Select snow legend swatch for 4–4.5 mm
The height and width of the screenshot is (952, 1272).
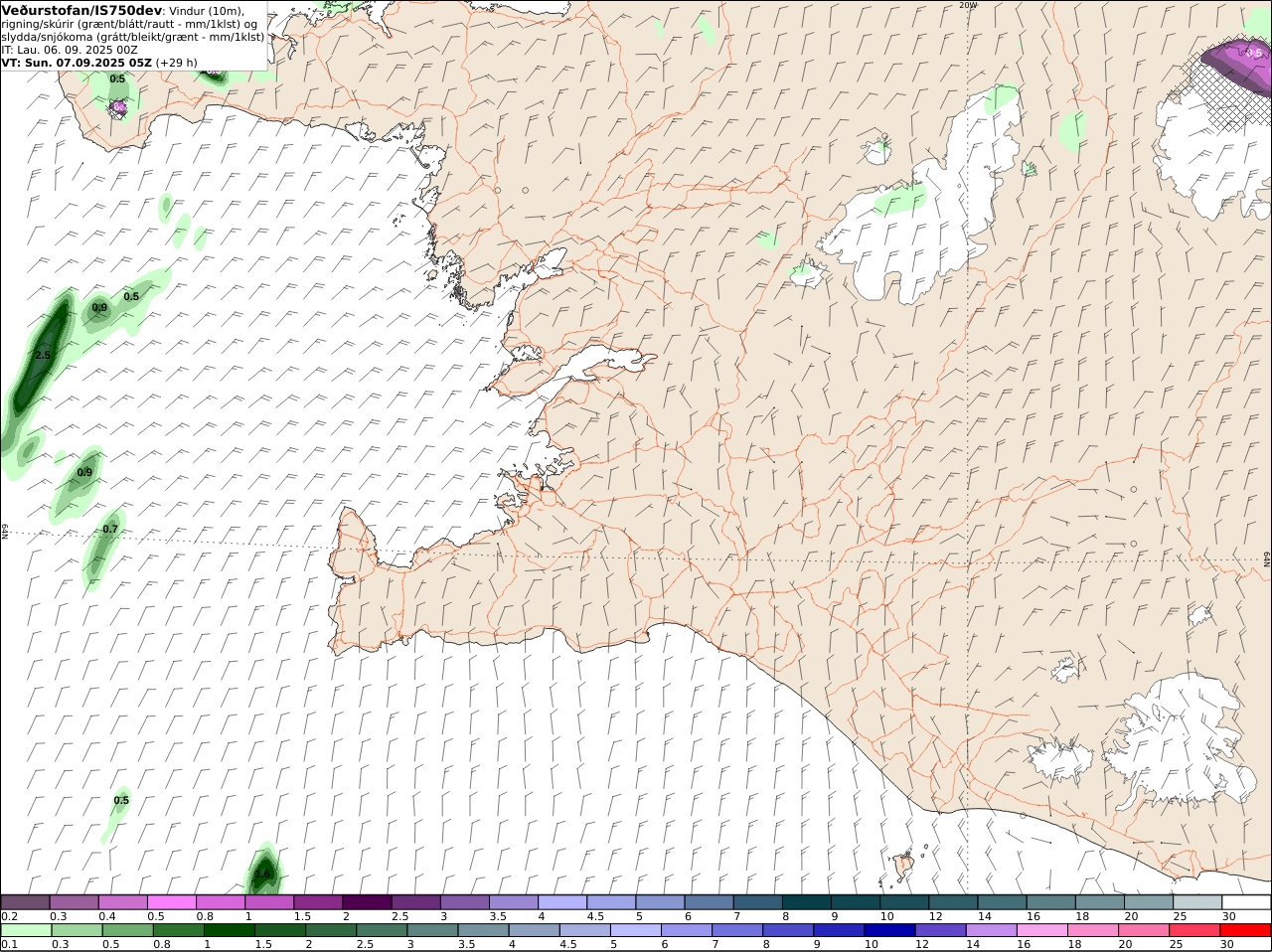pyautogui.click(x=563, y=901)
